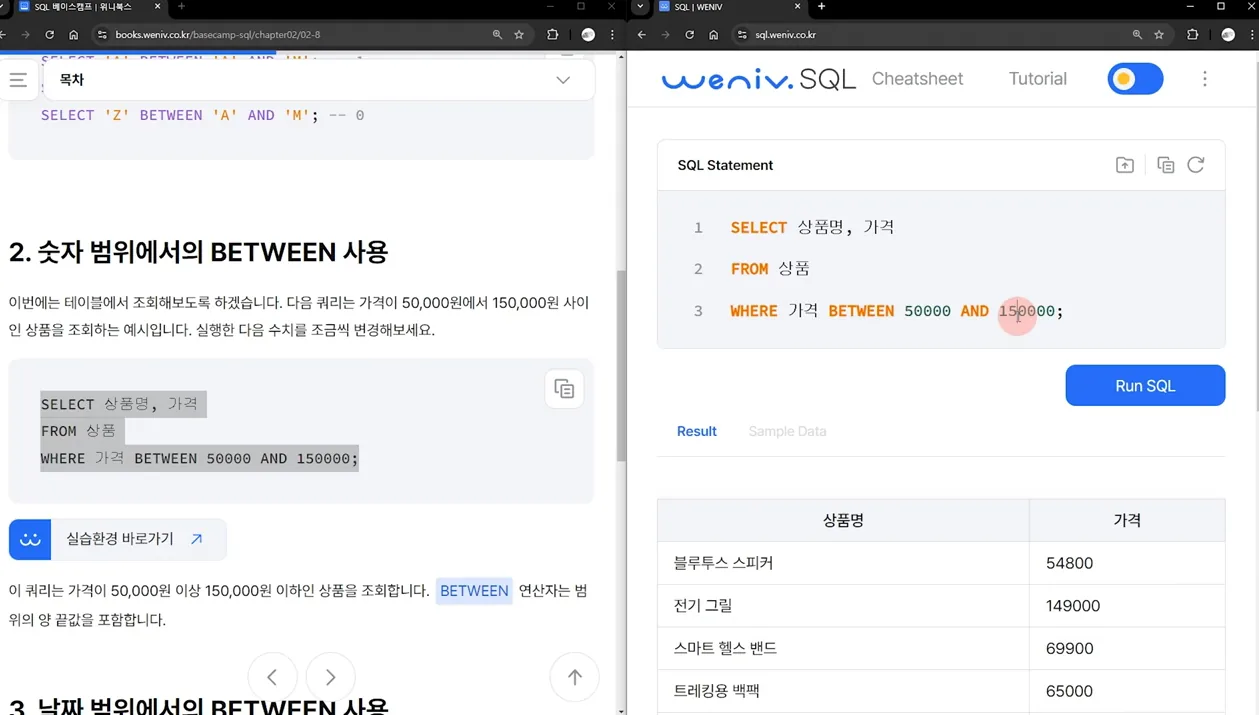
Task: Open extensions in the SQL browser window
Action: (x=1192, y=34)
